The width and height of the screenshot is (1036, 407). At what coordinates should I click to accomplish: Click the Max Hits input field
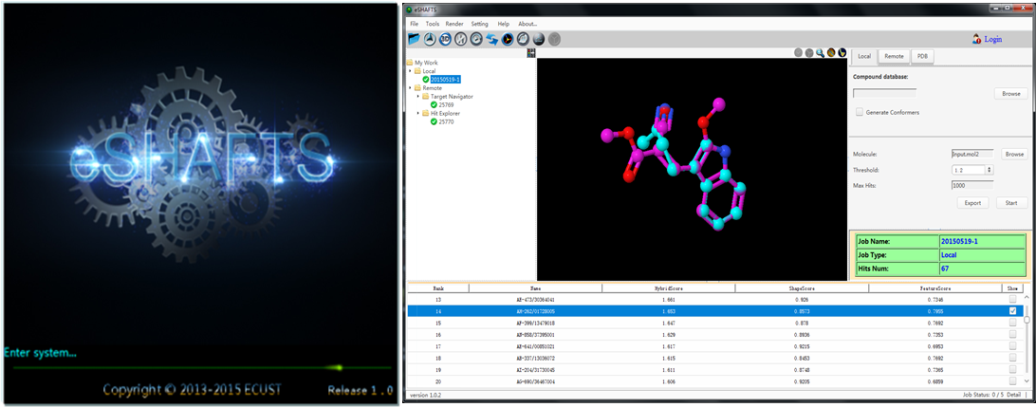click(972, 185)
